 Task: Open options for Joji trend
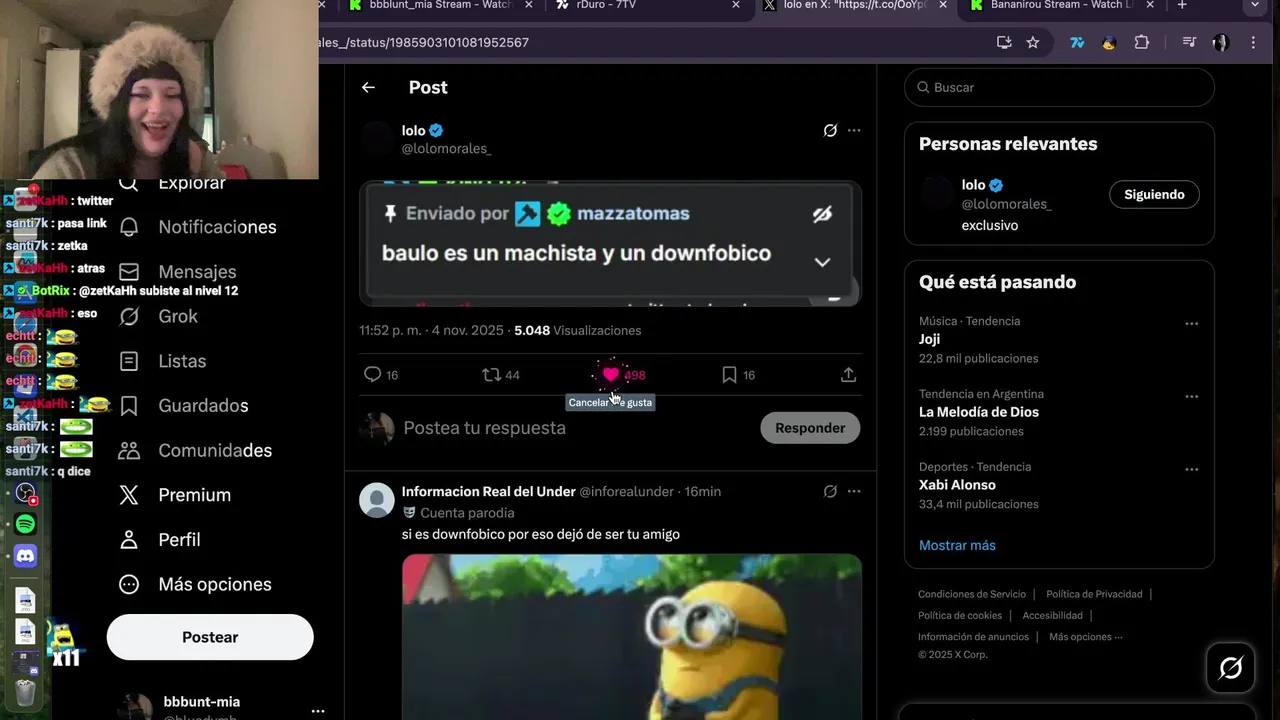tap(1191, 323)
